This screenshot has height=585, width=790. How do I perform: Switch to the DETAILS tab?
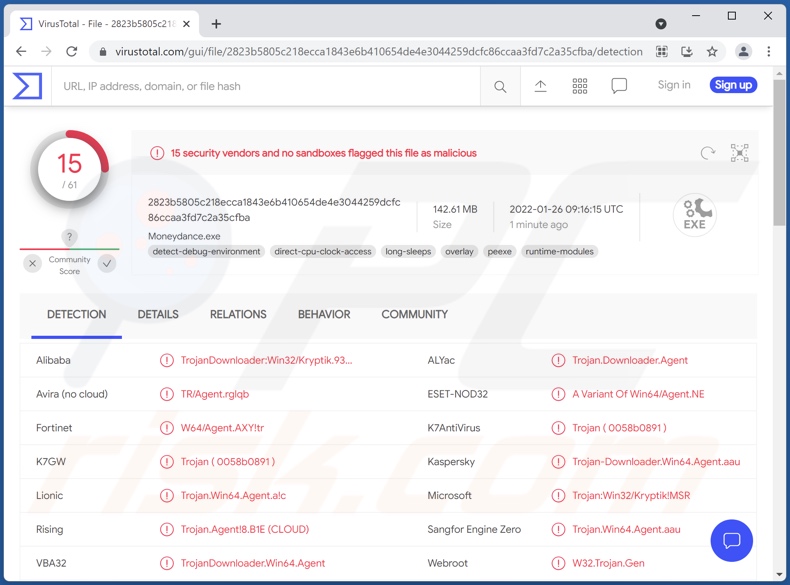tap(158, 314)
